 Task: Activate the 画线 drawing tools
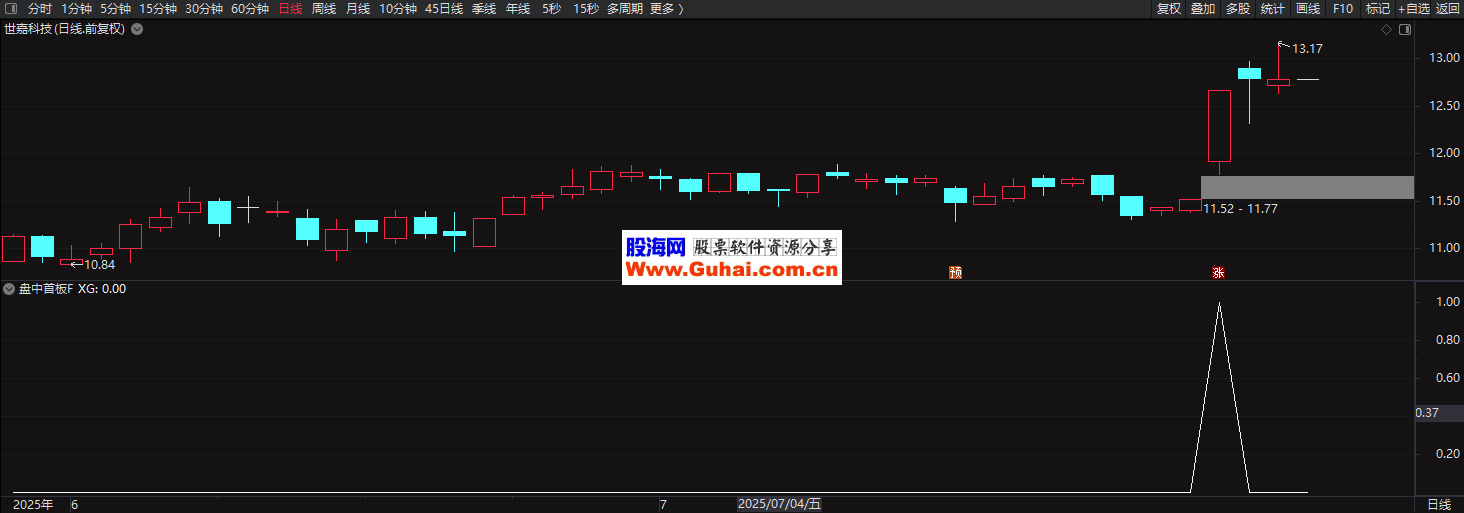point(1308,9)
